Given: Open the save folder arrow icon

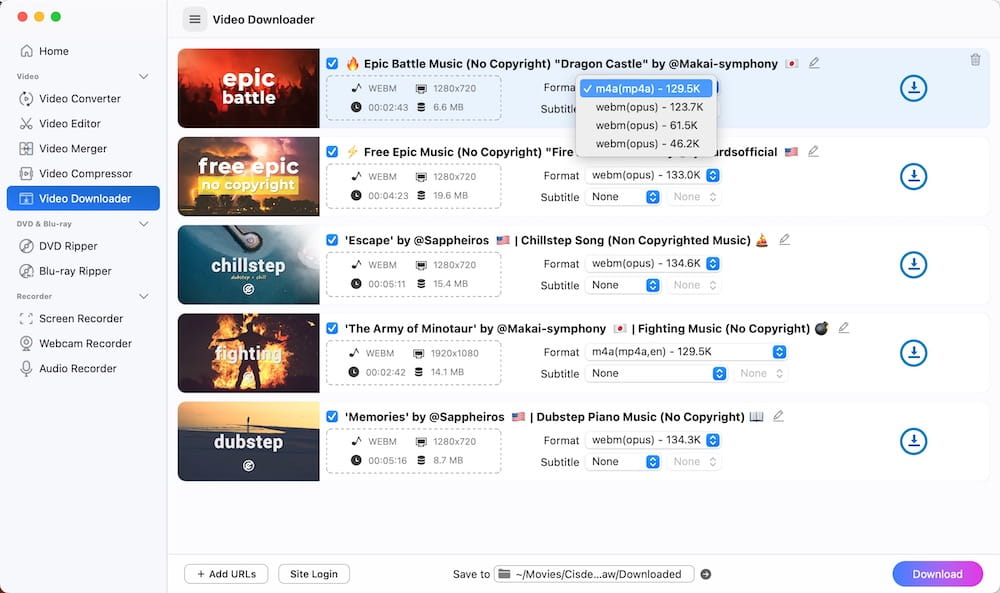Looking at the screenshot, I should tap(705, 574).
